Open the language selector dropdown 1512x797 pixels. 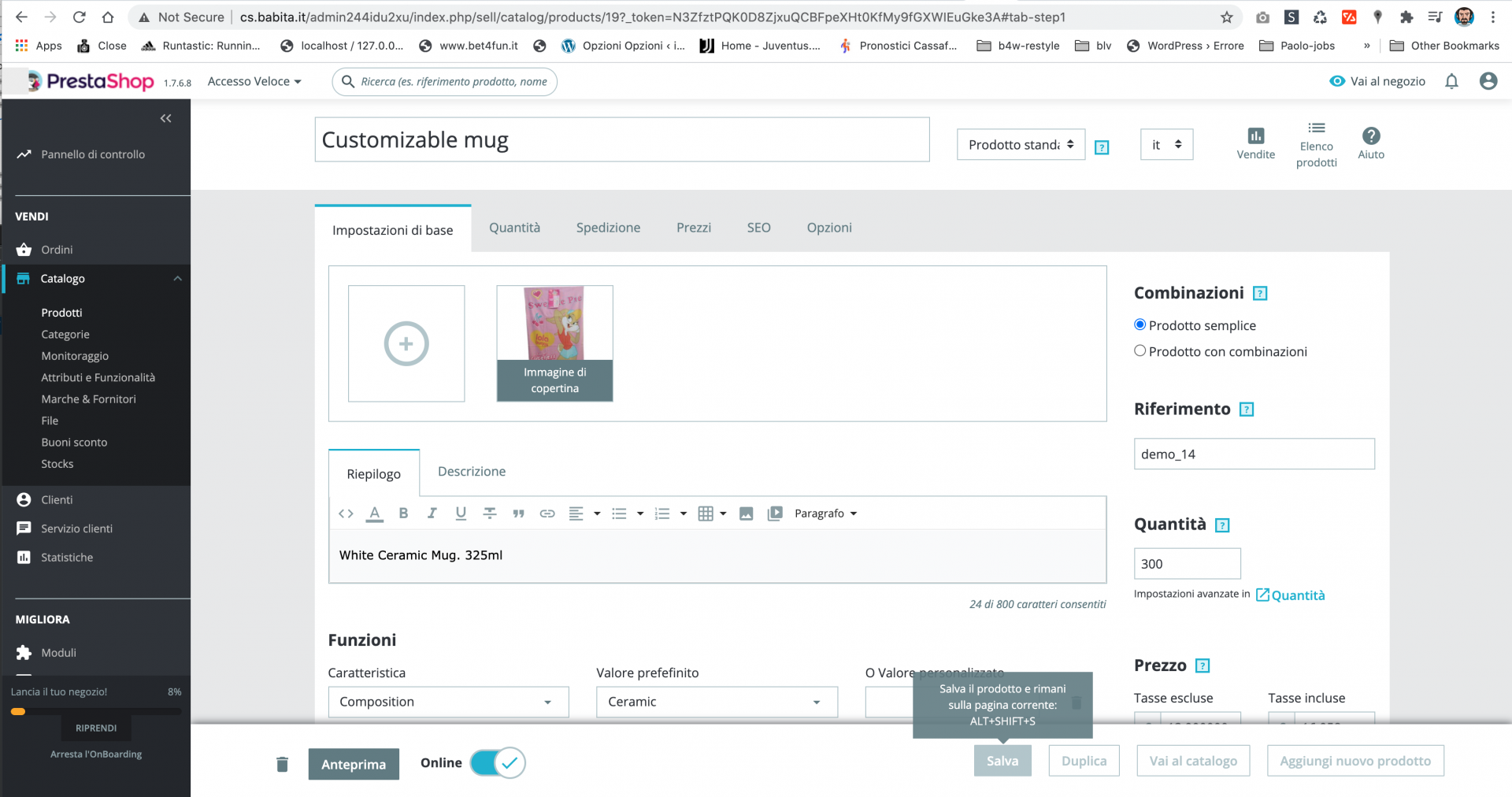(1166, 145)
